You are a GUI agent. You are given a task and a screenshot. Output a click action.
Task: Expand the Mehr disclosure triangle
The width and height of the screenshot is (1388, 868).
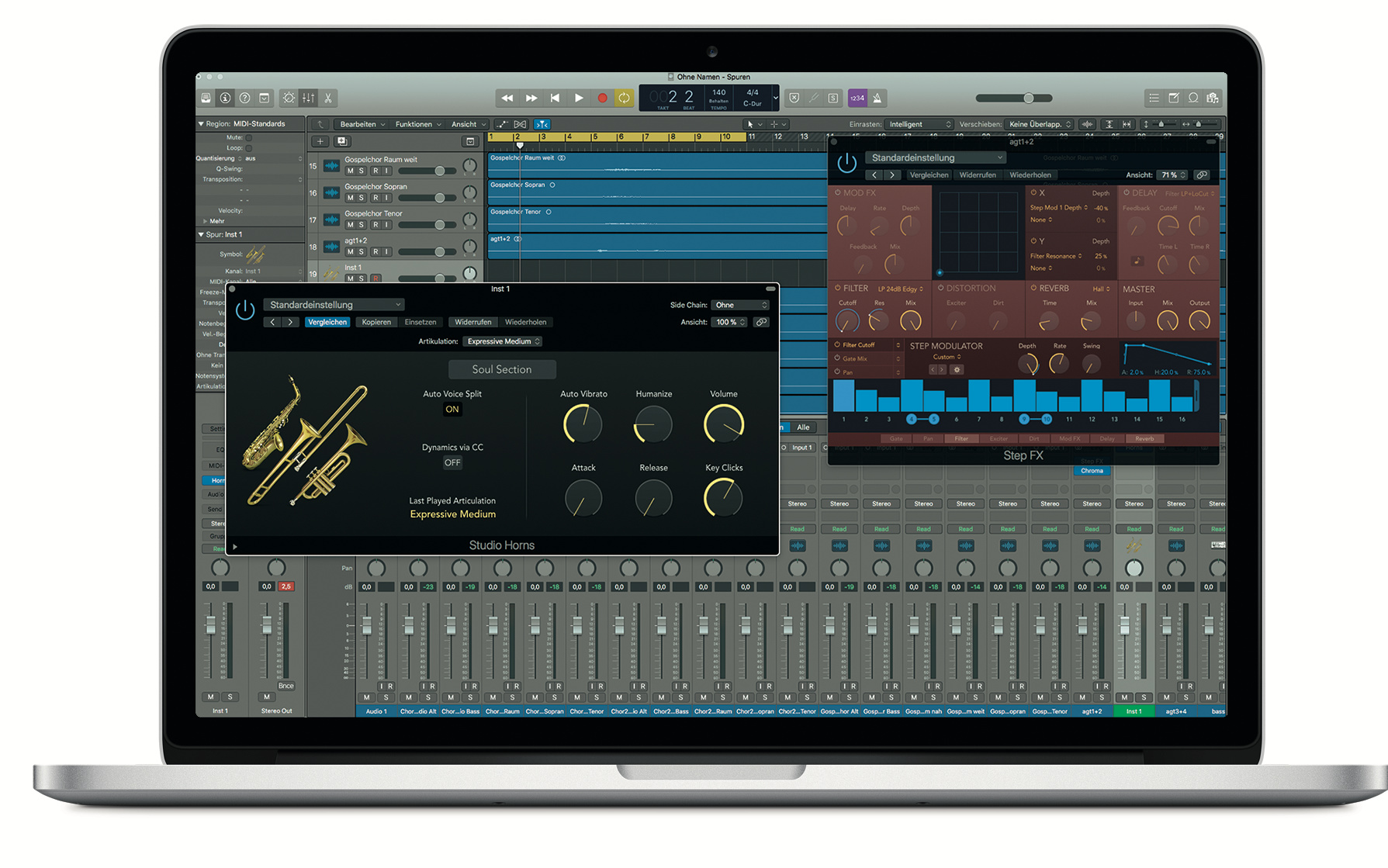click(206, 221)
